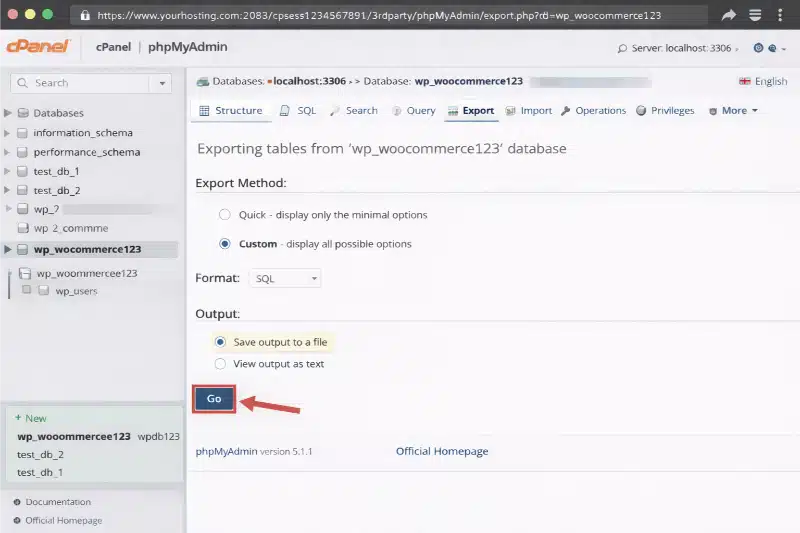The width and height of the screenshot is (800, 533).
Task: Click the padlock icon in address bar
Action: [x=85, y=15]
